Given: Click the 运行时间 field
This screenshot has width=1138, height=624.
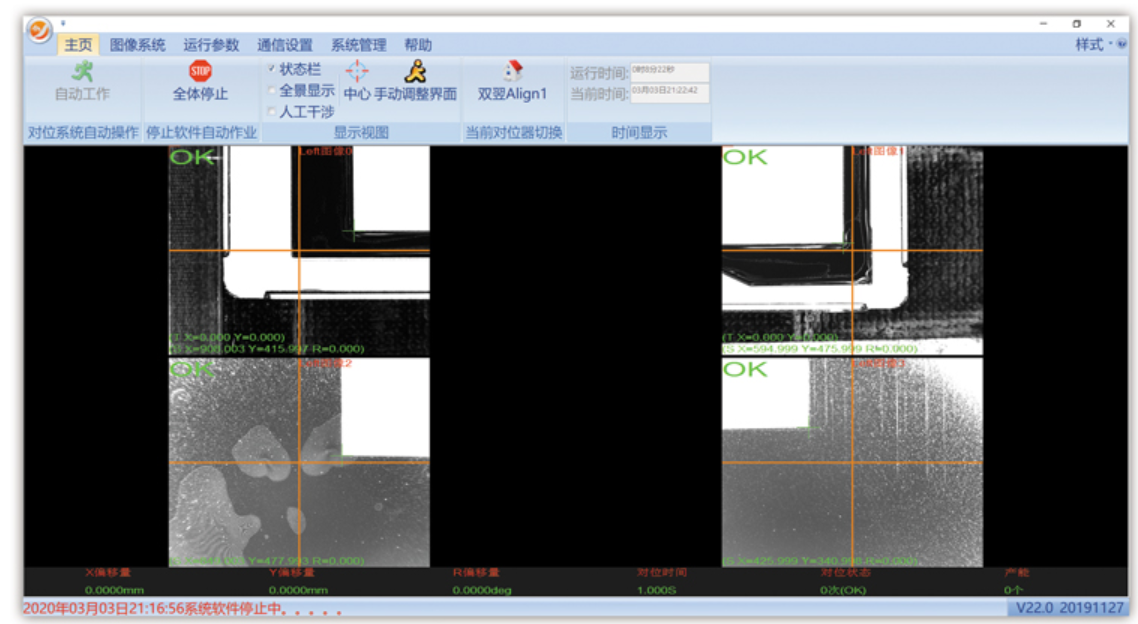Looking at the screenshot, I should [669, 72].
